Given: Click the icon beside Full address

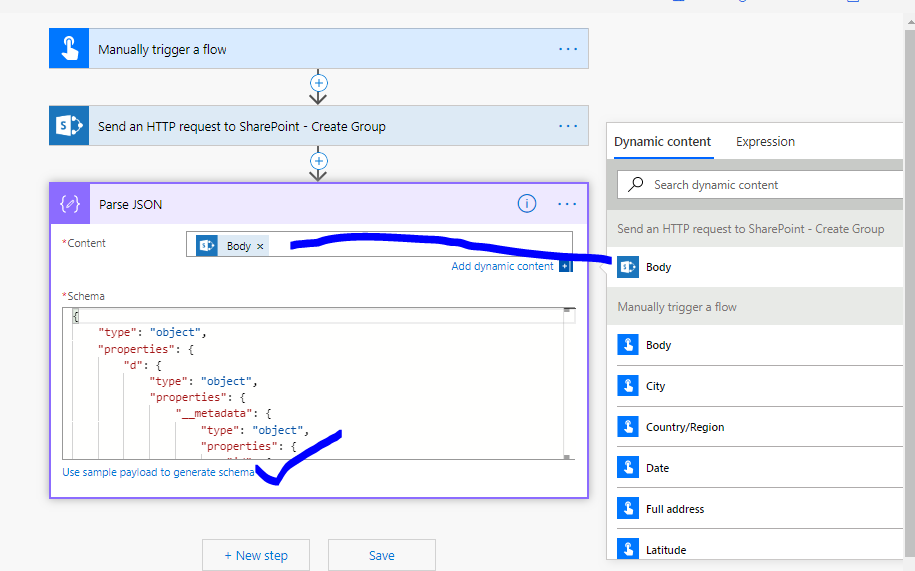Looking at the screenshot, I should click(628, 508).
